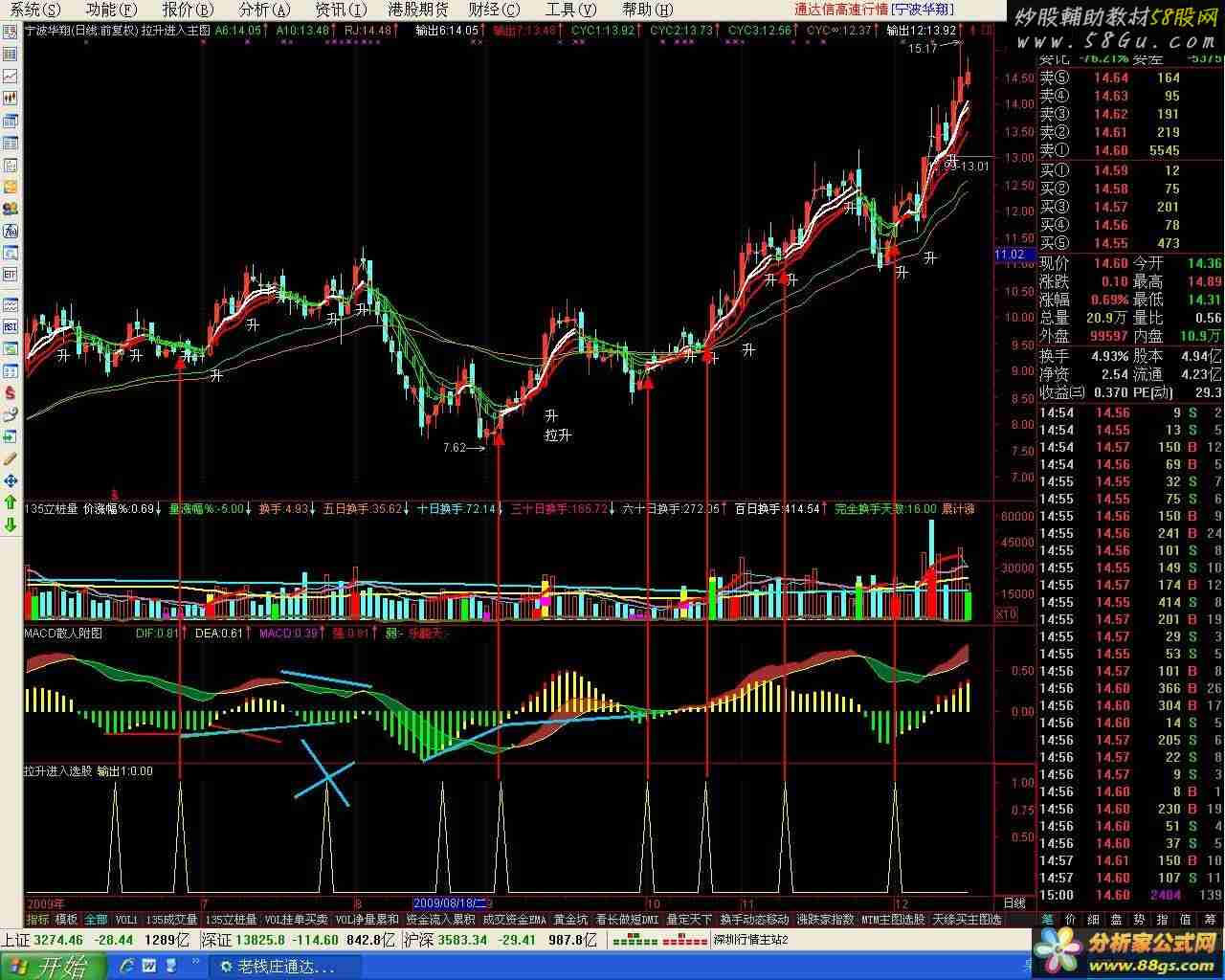Screen dimensions: 1225x980
Task: Click the [宁波华翔] title label
Action: 923,10
